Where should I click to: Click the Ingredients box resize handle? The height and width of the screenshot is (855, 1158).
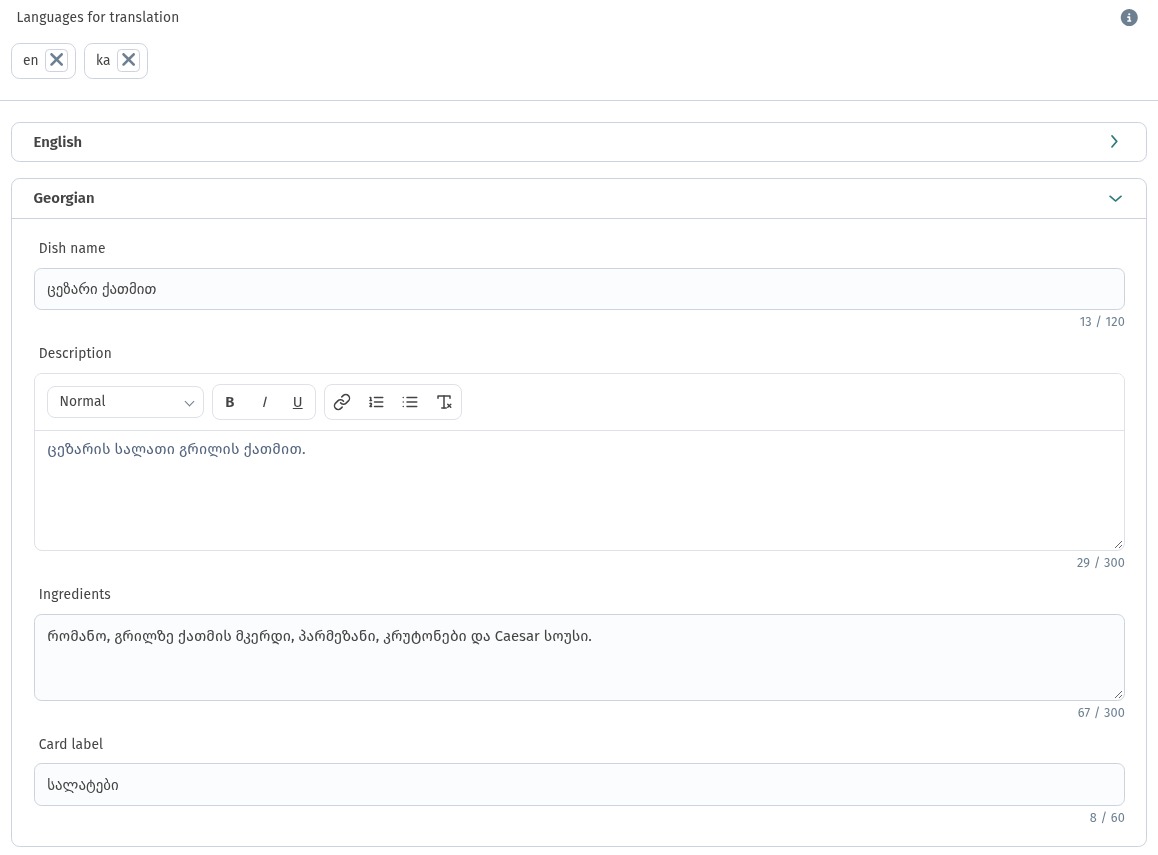(1118, 694)
